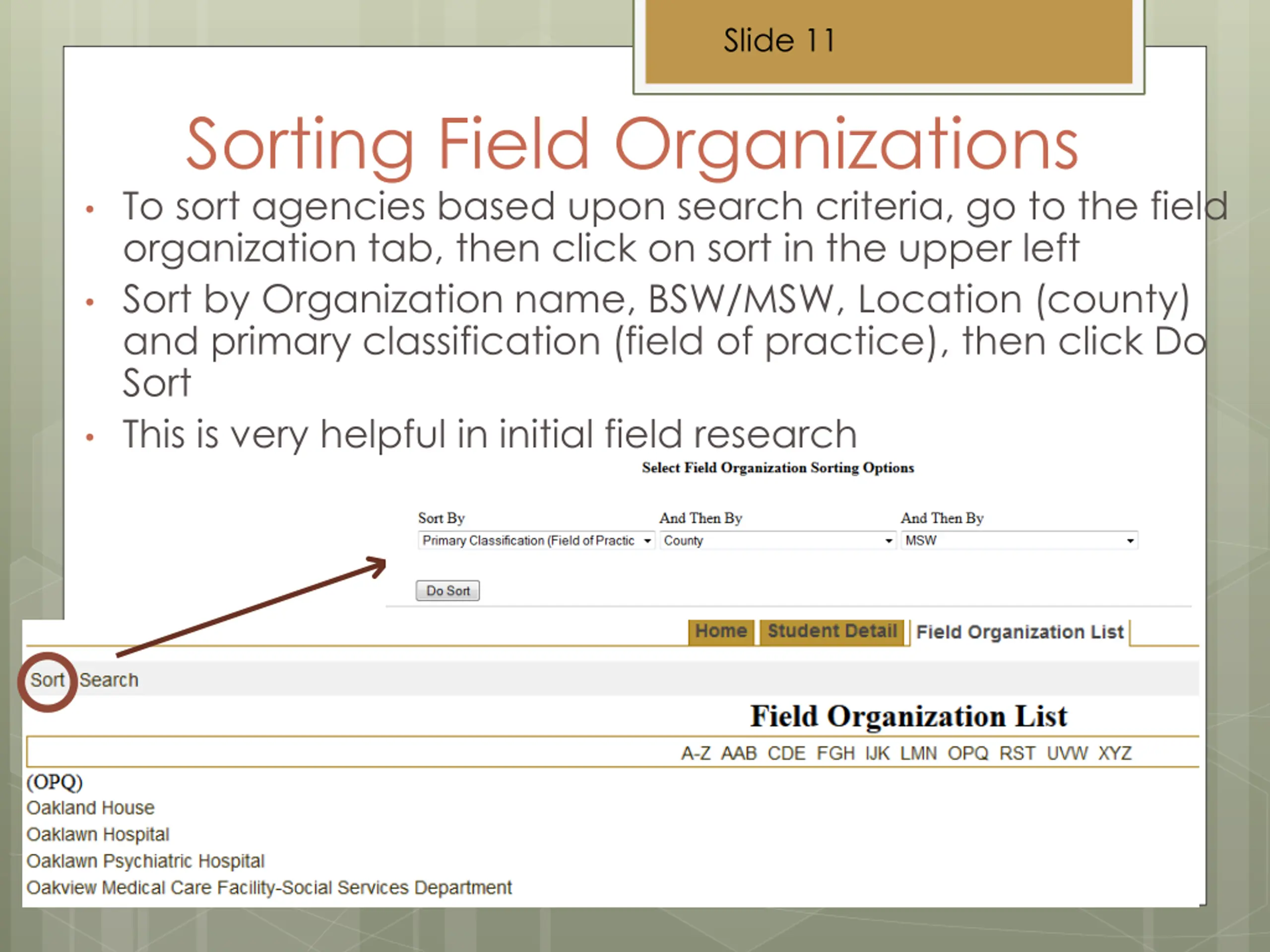Open the Home tab
The image size is (1270, 952).
tap(721, 632)
